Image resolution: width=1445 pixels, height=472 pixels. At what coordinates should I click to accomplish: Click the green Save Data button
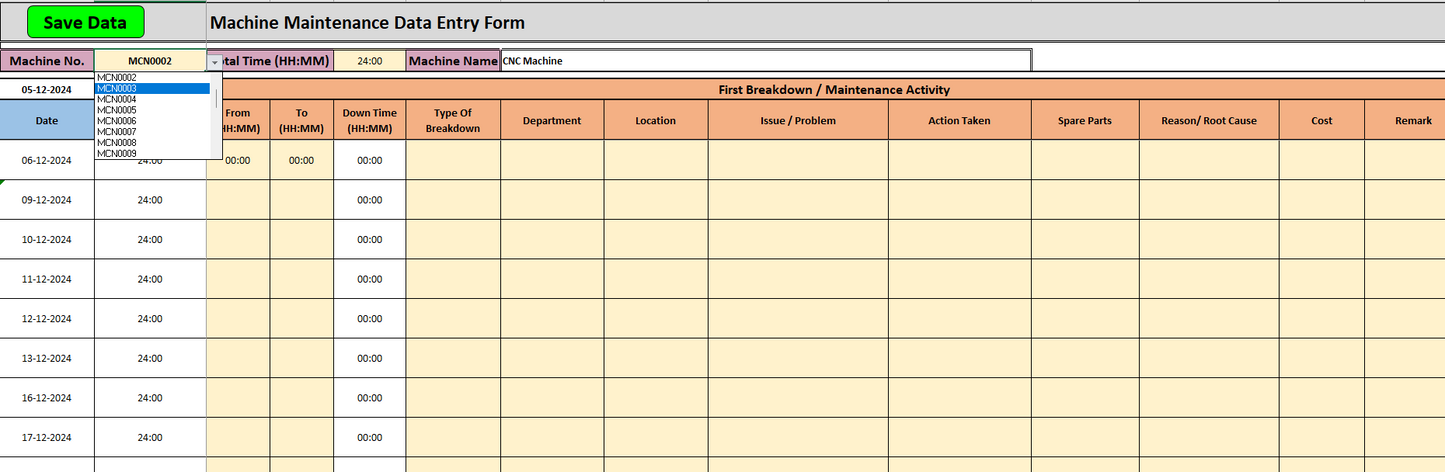[x=86, y=22]
